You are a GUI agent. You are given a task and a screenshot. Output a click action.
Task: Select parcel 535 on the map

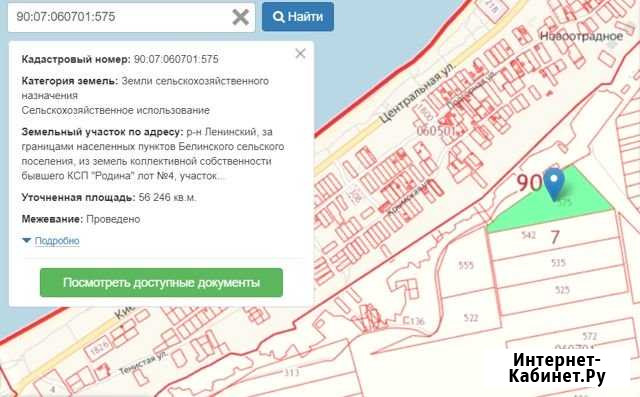point(558,263)
